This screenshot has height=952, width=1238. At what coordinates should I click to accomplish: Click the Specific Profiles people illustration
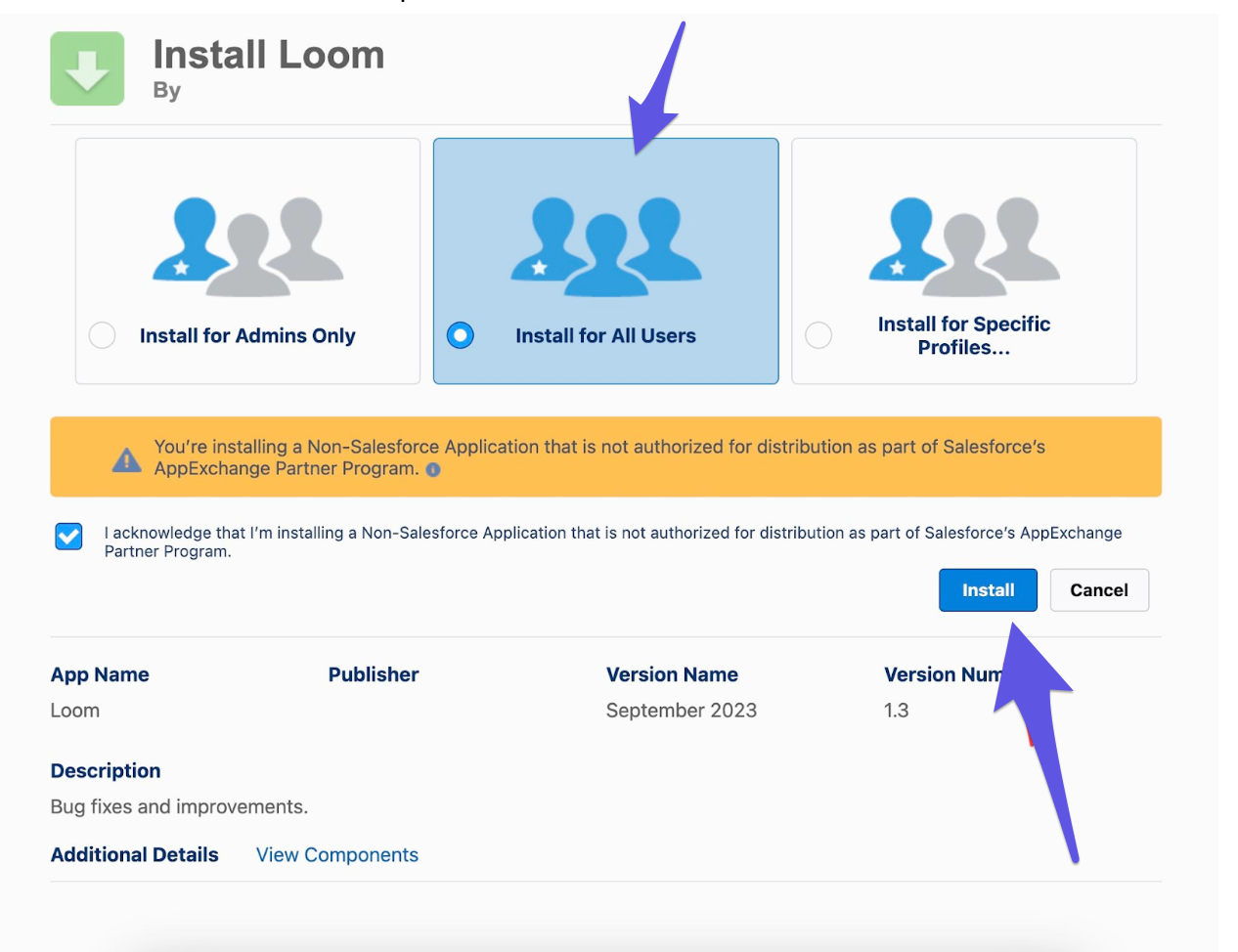(964, 245)
